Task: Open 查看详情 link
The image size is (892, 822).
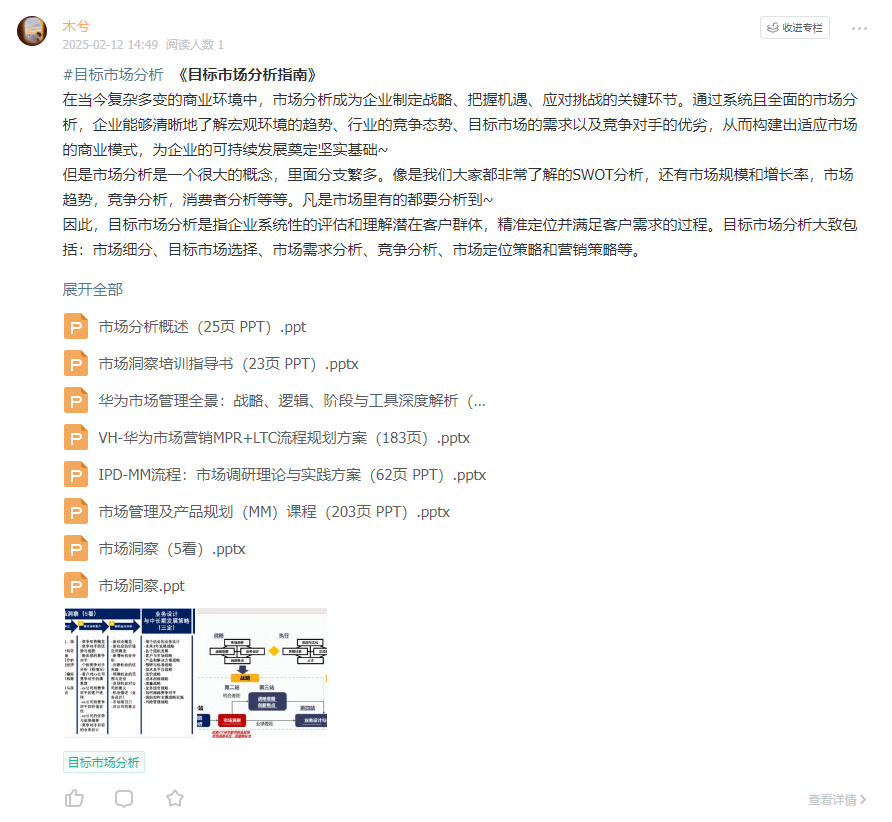Action: tap(837, 800)
